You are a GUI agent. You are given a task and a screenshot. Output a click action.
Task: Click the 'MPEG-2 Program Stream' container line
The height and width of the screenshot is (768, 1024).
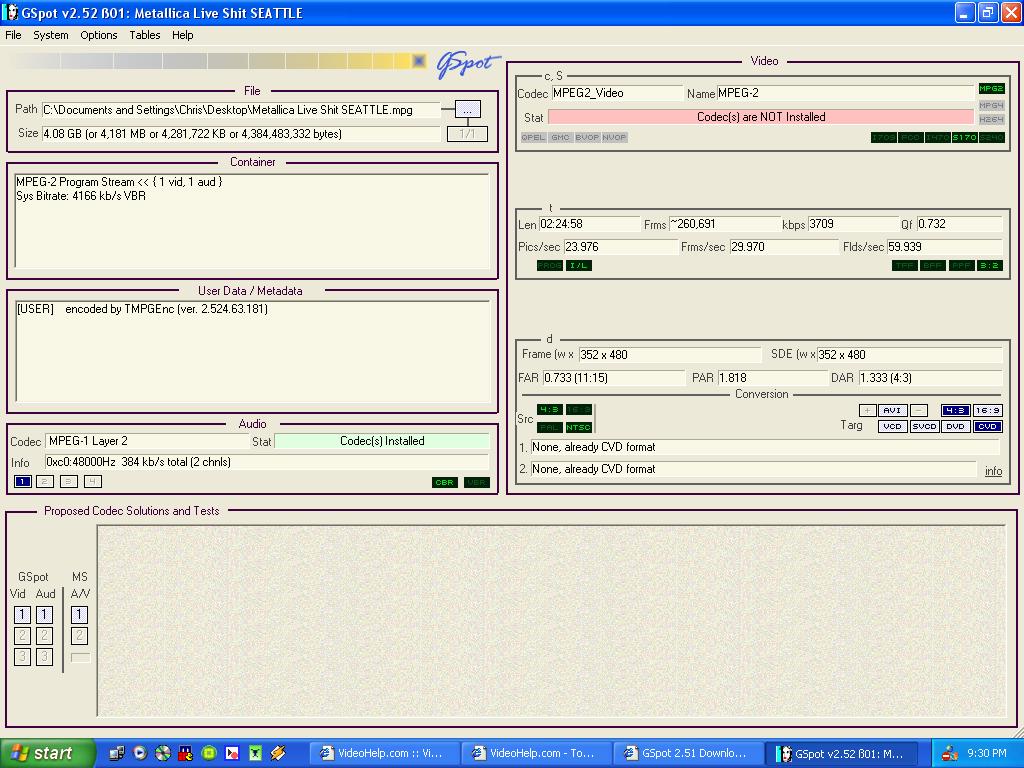click(x=119, y=182)
